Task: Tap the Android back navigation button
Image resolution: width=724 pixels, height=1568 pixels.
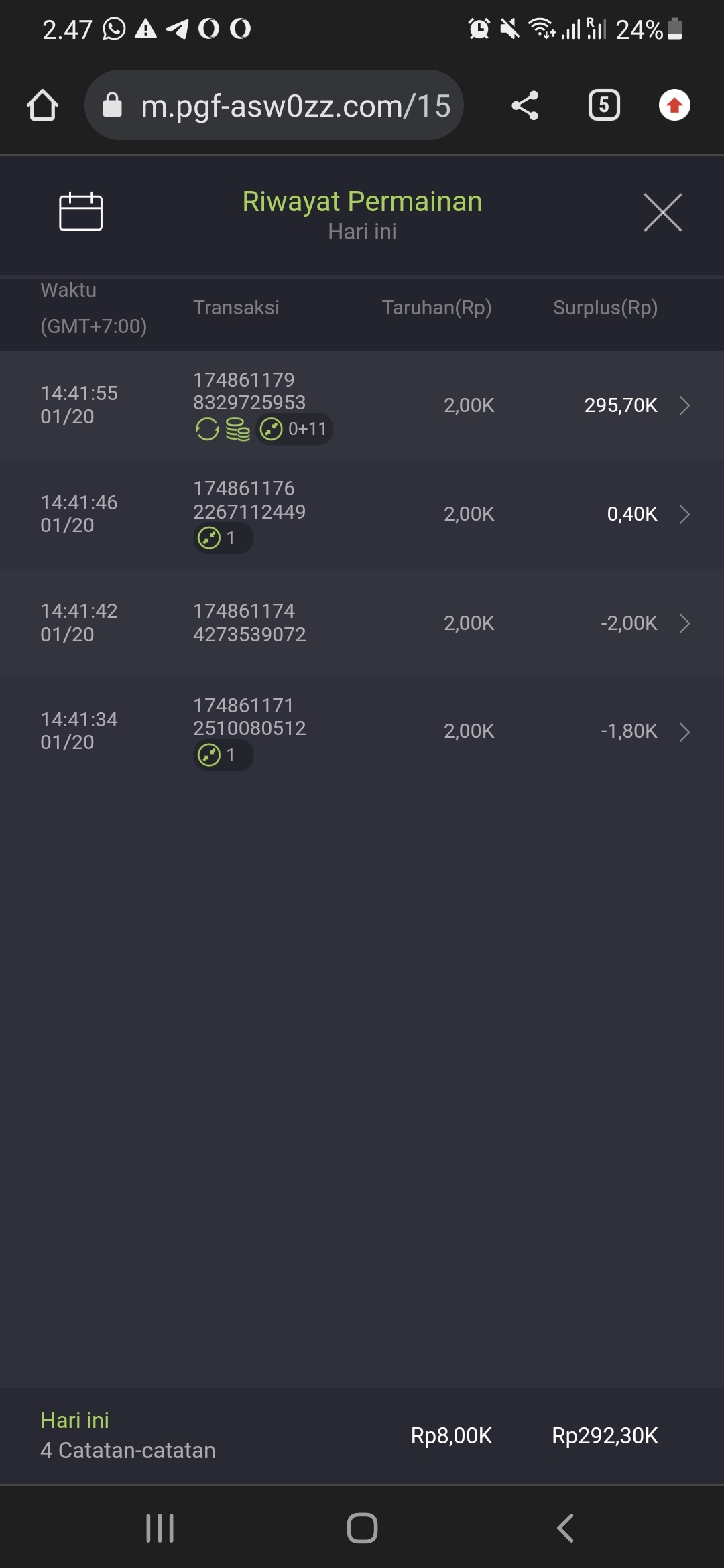Action: click(x=565, y=1528)
